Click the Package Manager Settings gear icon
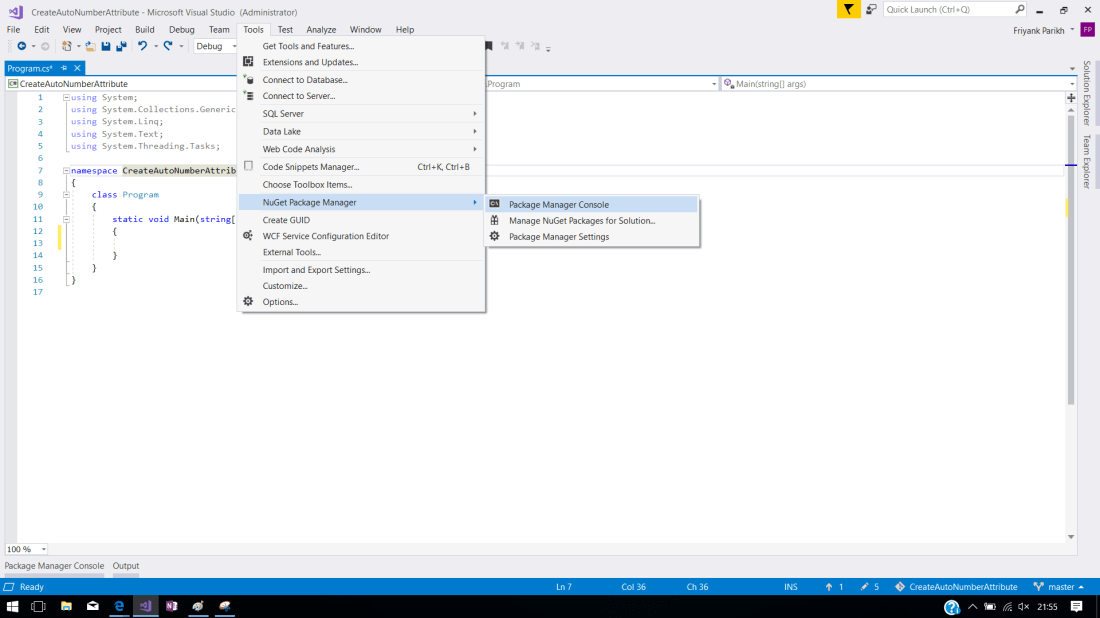Viewport: 1100px width, 618px height. 494,237
